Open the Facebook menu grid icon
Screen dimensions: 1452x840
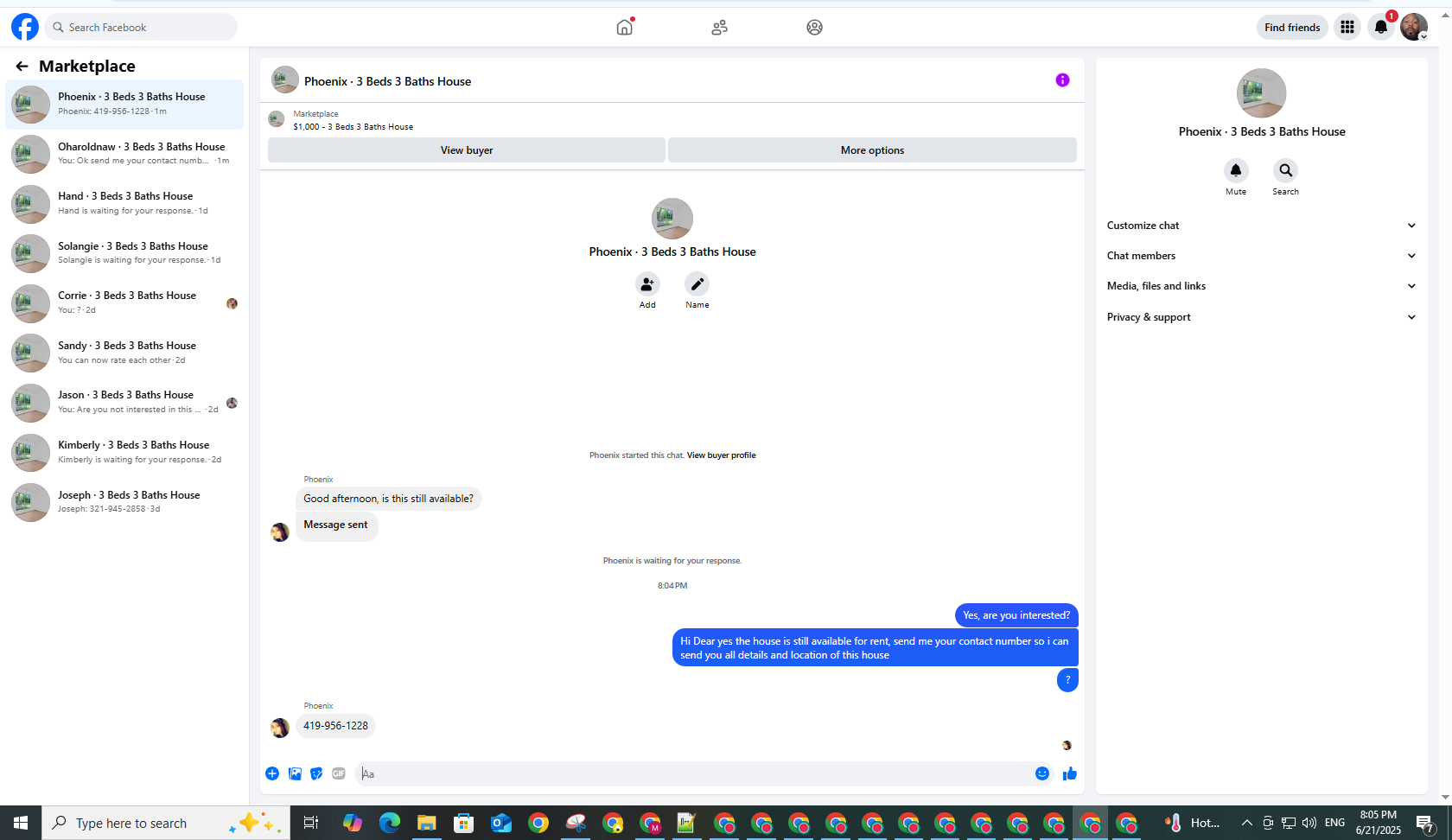pyautogui.click(x=1347, y=28)
